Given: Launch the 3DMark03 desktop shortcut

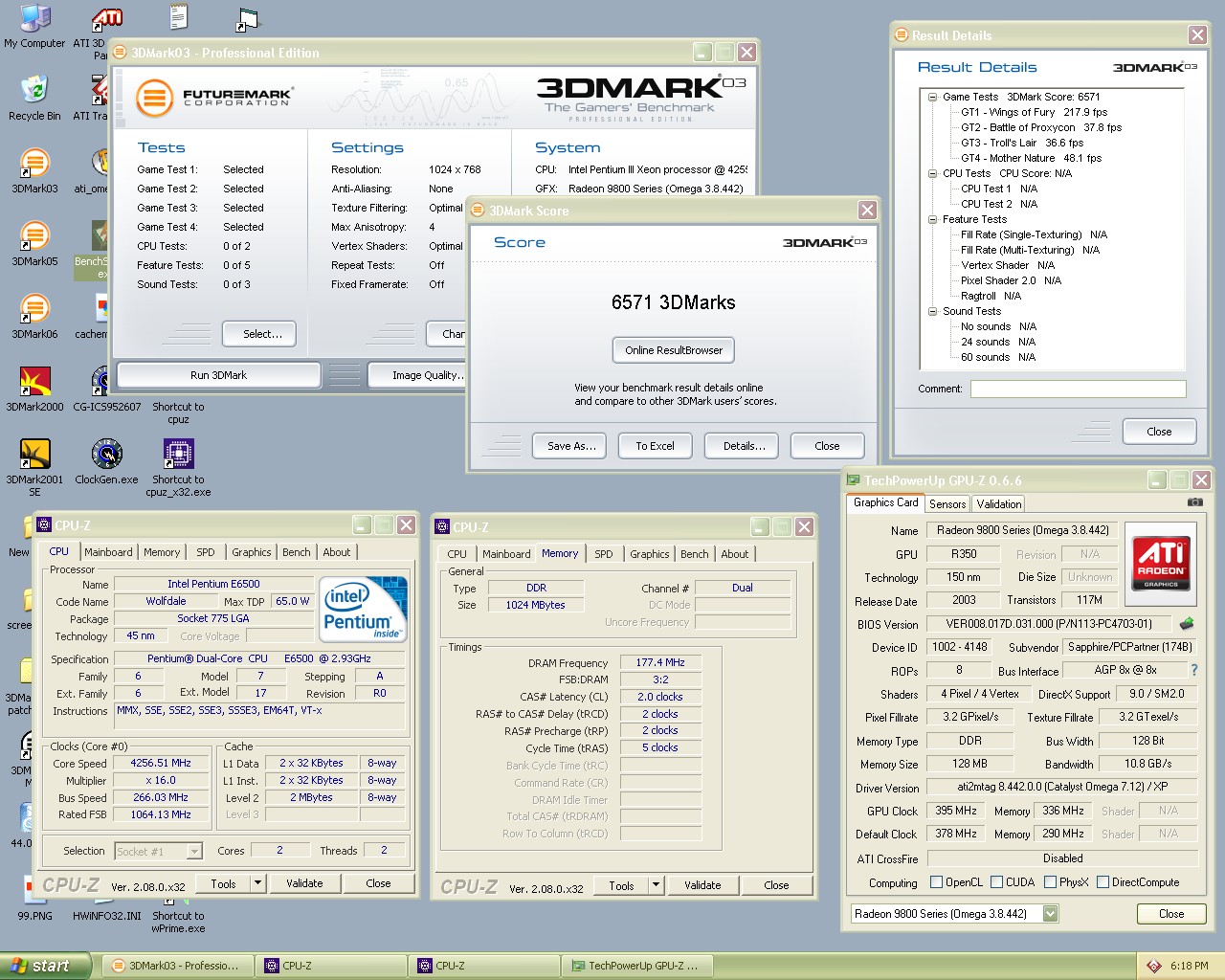Looking at the screenshot, I should pos(34,170).
